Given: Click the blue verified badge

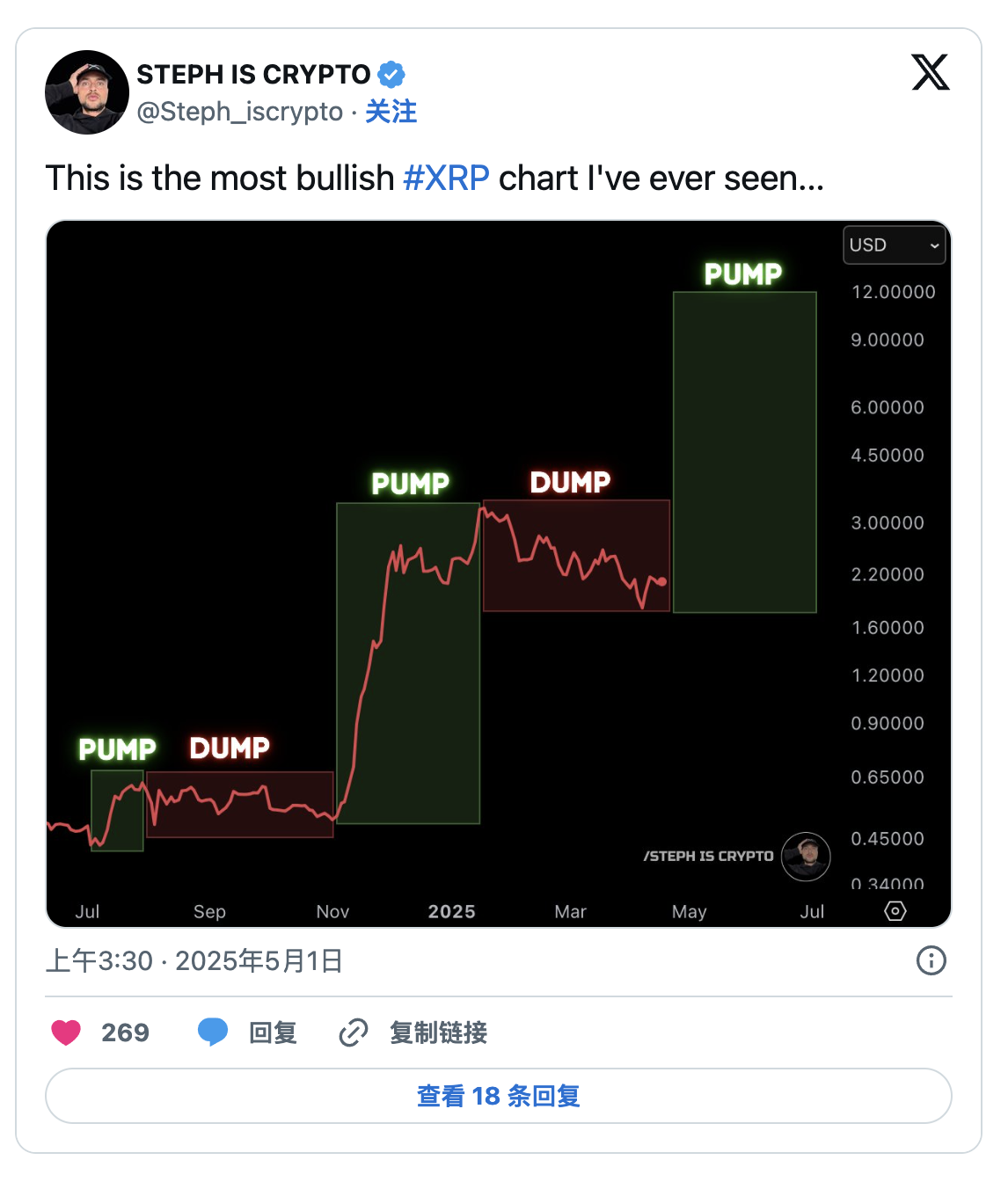Looking at the screenshot, I should pos(391,75).
